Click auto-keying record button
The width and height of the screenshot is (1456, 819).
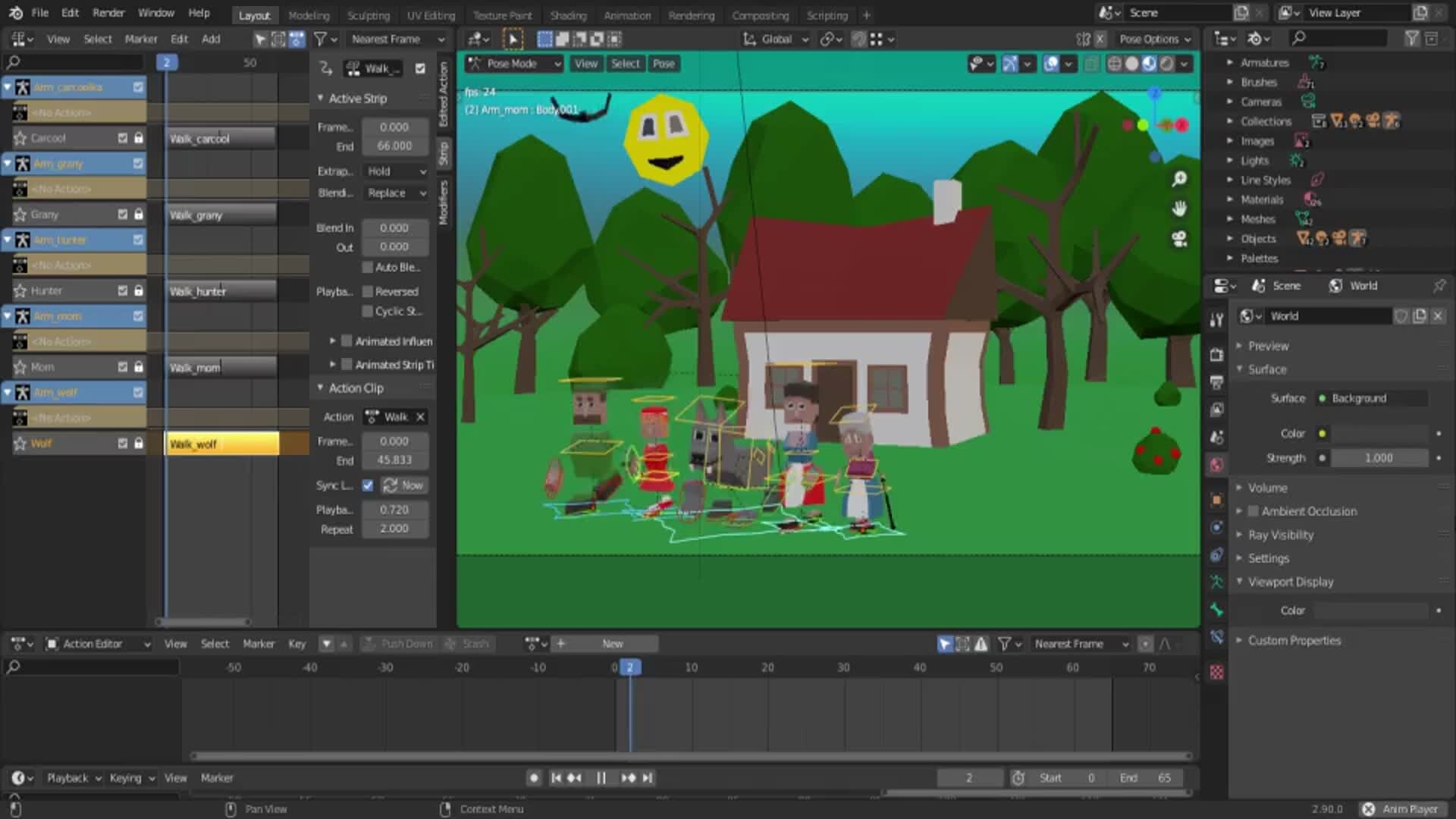pyautogui.click(x=534, y=778)
